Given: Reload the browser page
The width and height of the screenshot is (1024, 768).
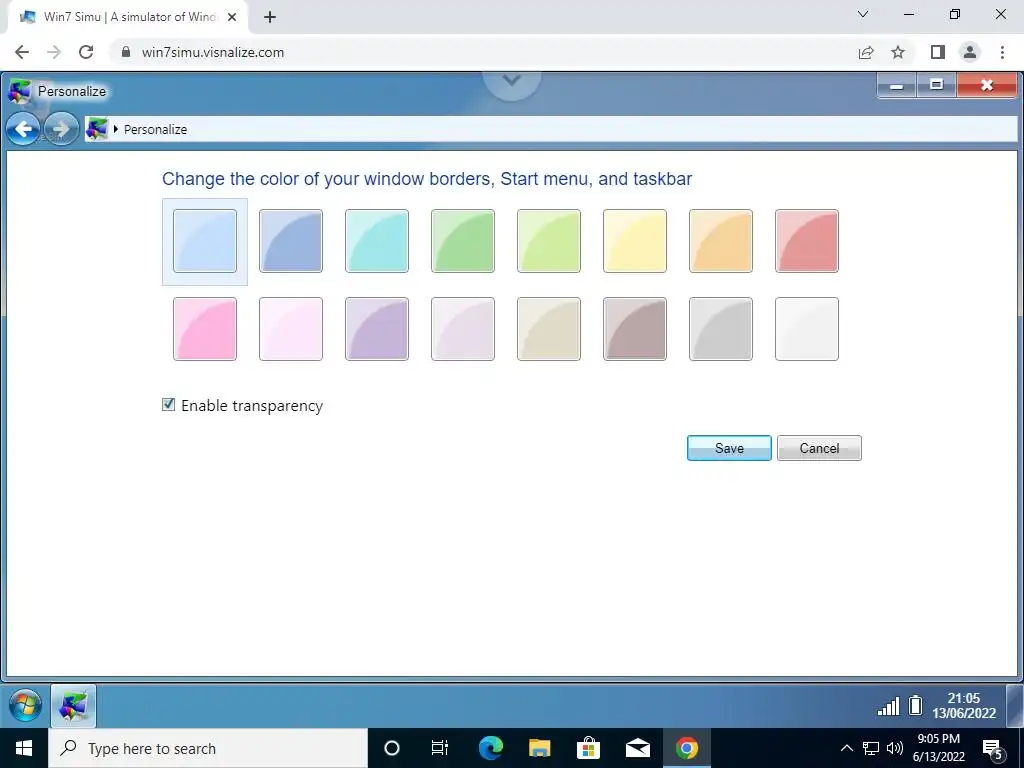Looking at the screenshot, I should [86, 52].
